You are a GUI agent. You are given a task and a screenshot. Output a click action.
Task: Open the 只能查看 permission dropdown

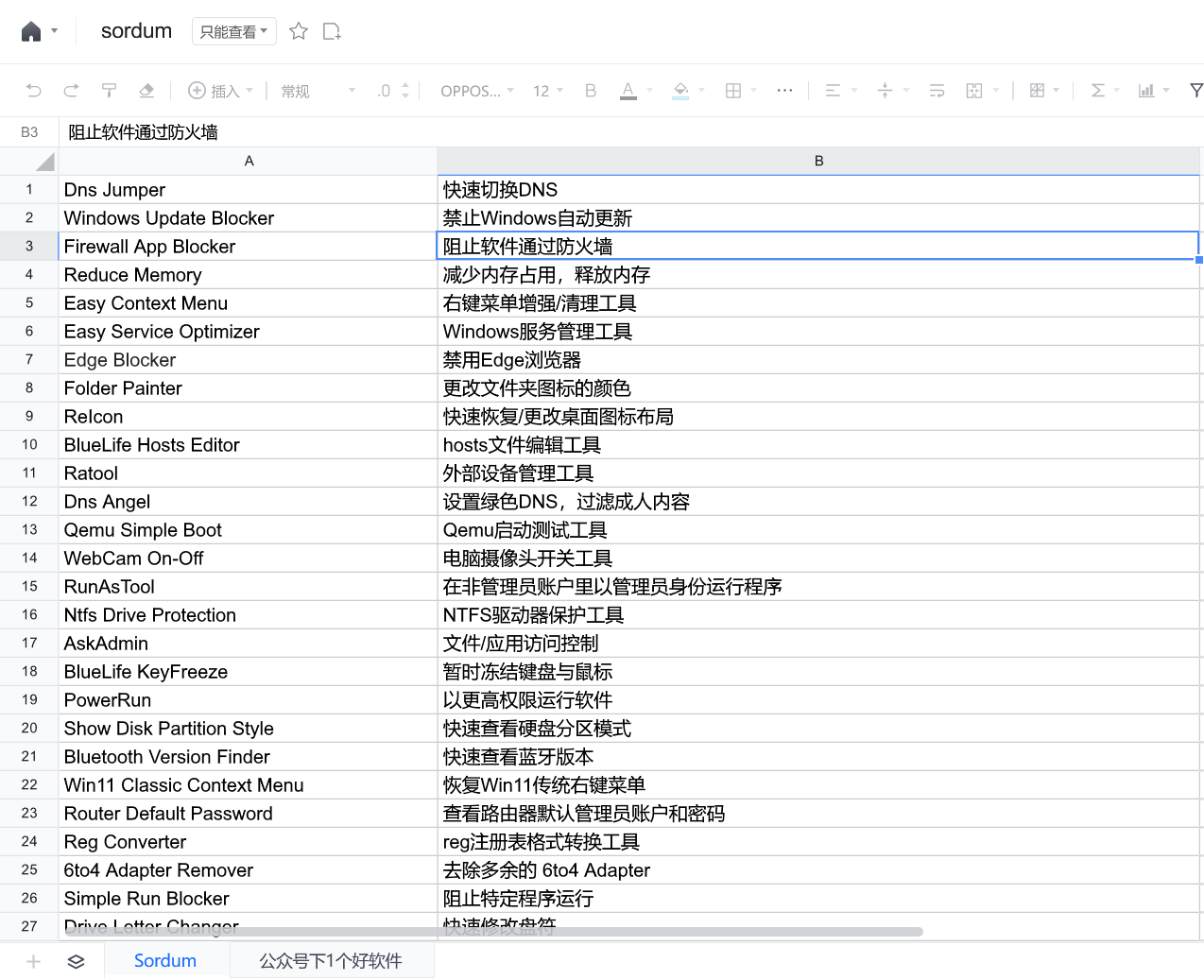(234, 31)
